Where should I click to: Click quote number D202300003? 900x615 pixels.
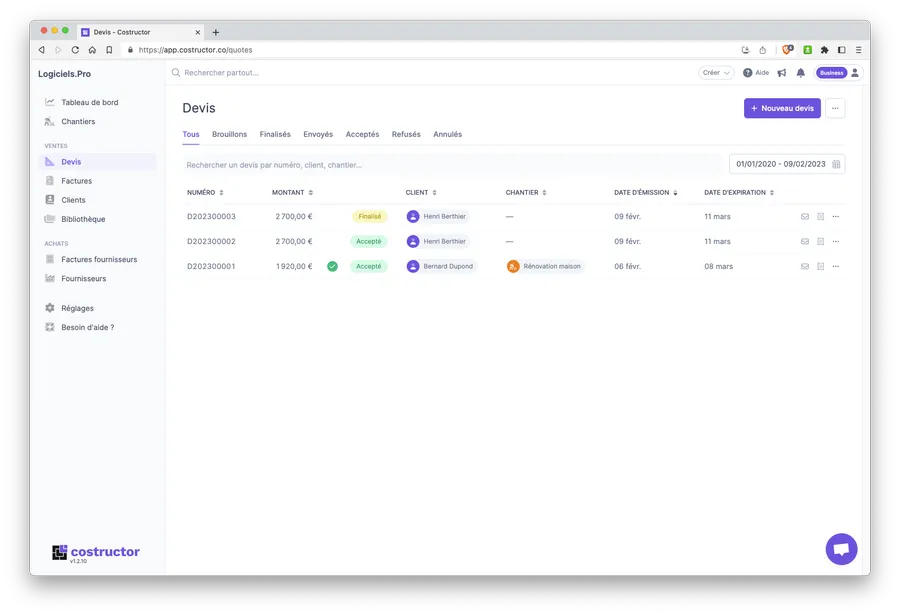click(211, 216)
